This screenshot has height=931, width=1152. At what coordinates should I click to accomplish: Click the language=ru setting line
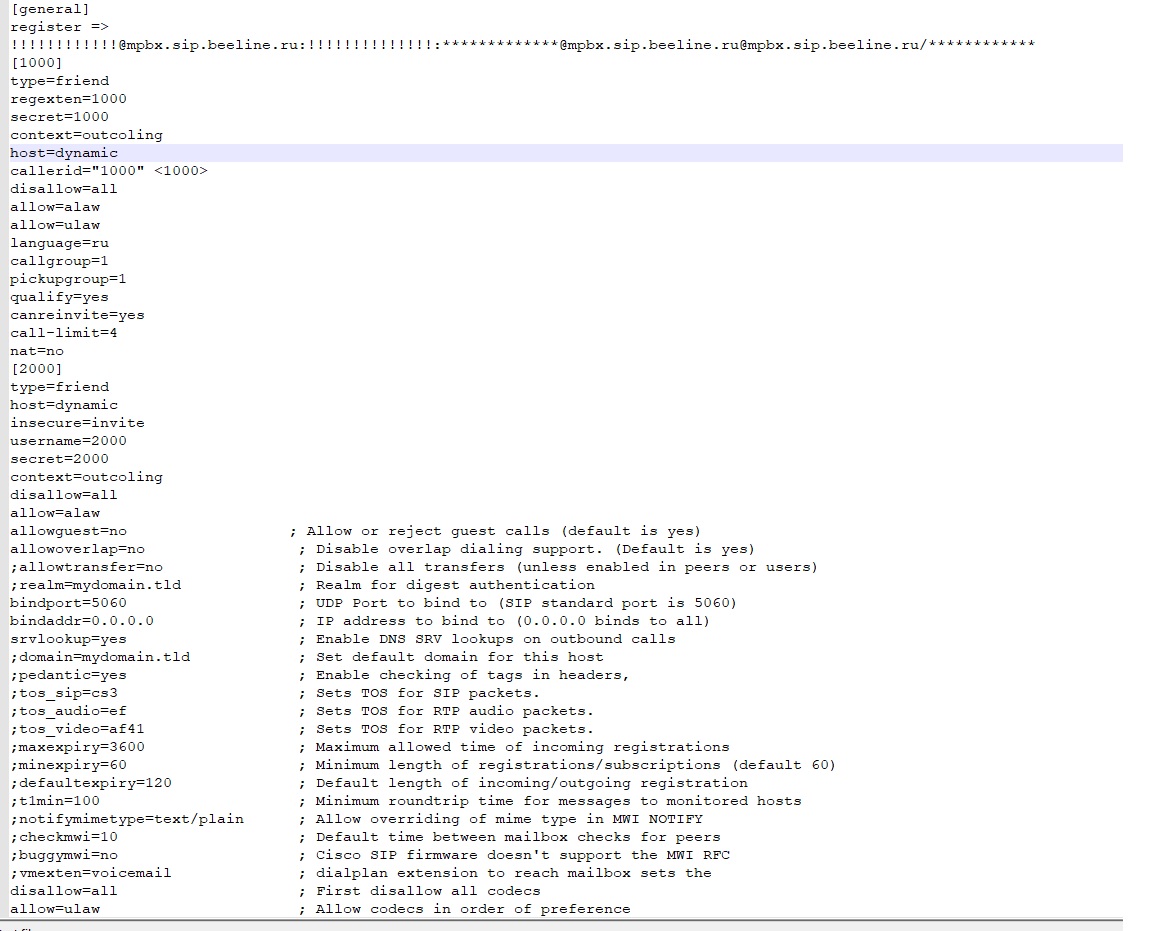(x=59, y=243)
